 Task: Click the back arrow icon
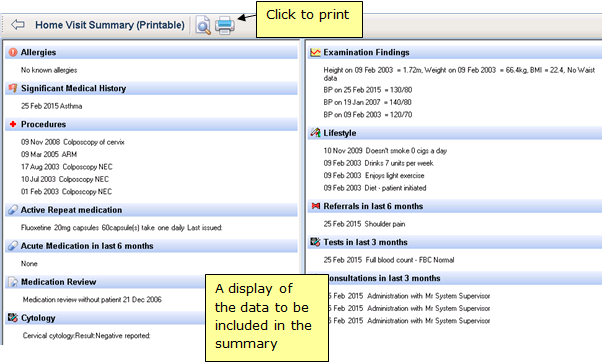click(18, 25)
